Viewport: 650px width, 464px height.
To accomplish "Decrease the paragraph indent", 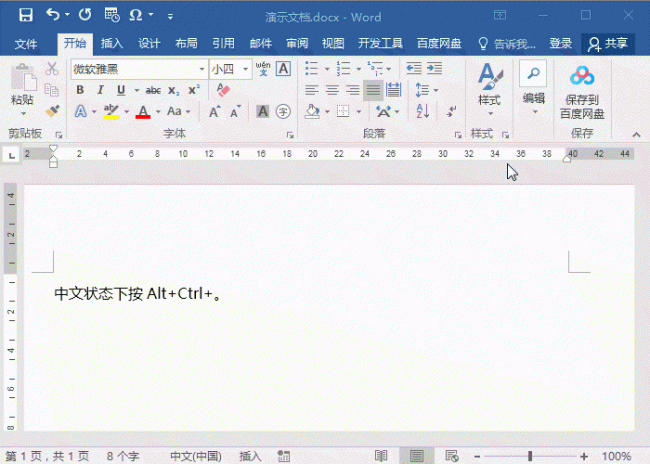I will pyautogui.click(x=414, y=68).
